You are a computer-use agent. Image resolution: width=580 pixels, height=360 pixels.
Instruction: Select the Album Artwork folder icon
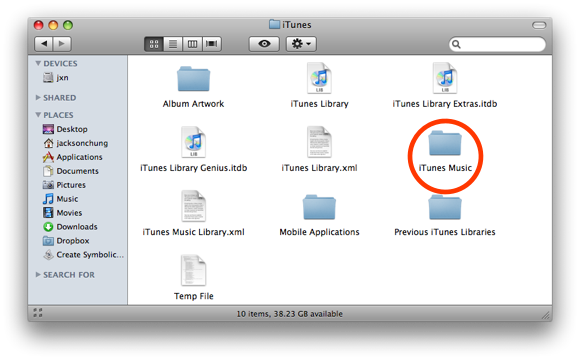193,79
